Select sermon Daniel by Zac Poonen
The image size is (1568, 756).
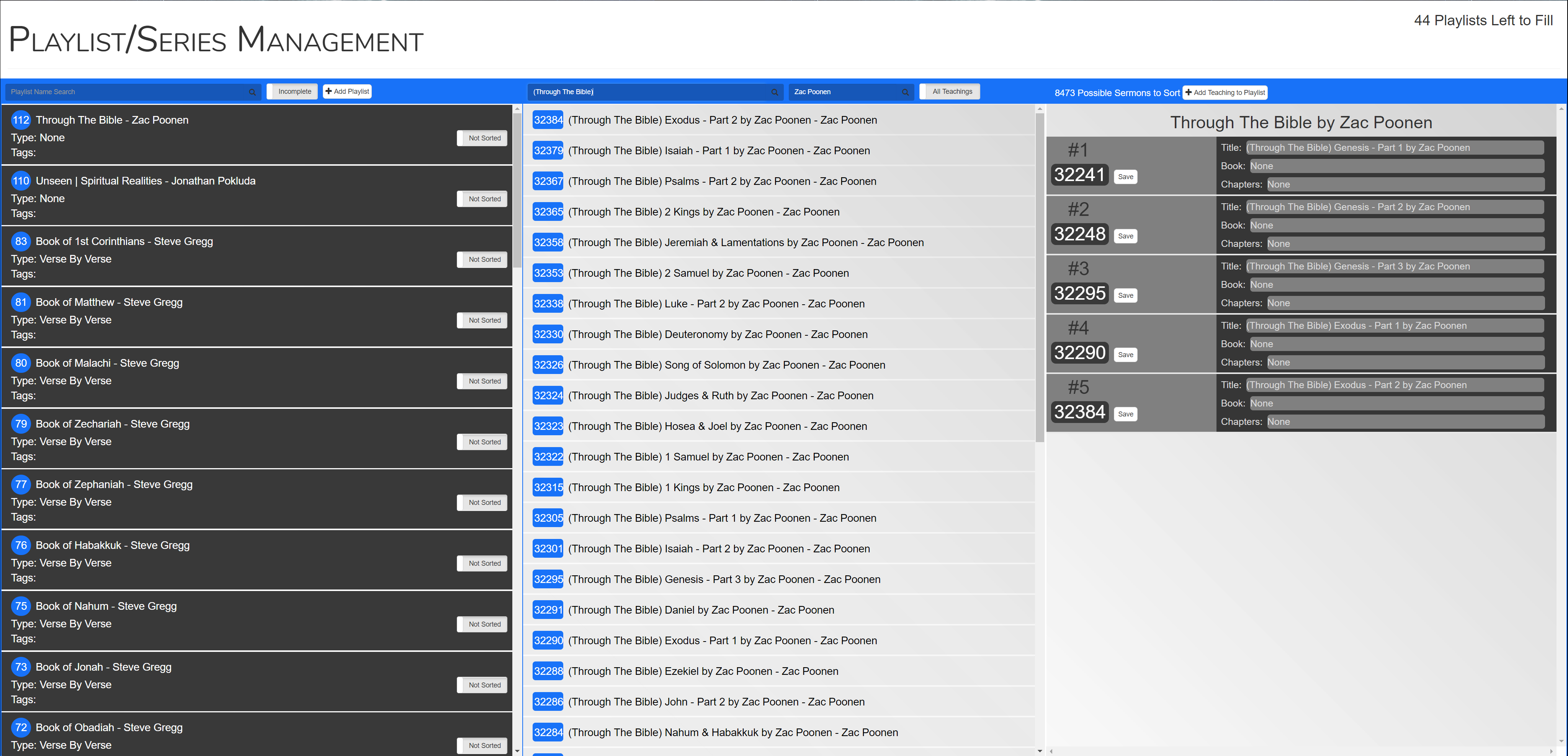pos(779,610)
